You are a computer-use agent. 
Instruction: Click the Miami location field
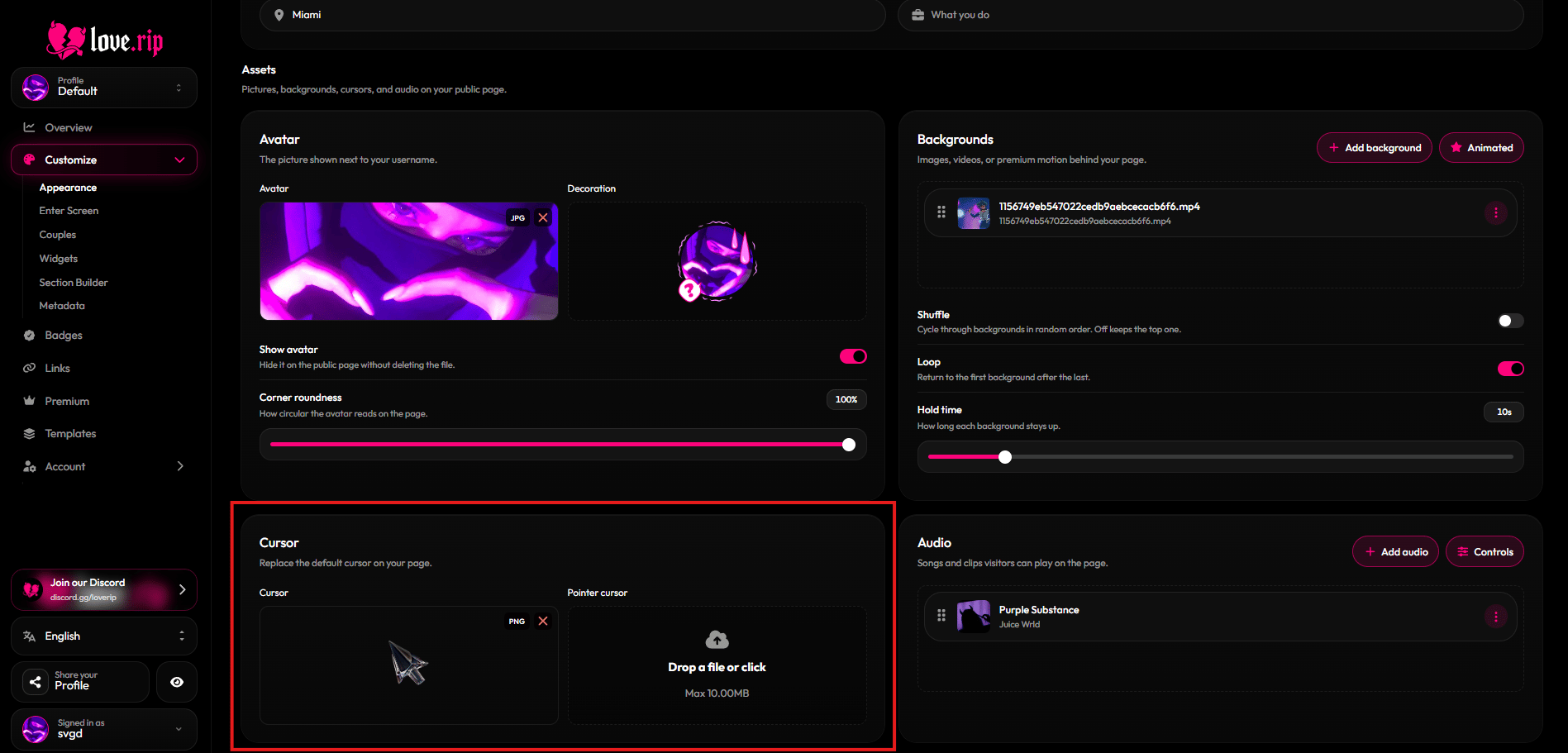[572, 15]
